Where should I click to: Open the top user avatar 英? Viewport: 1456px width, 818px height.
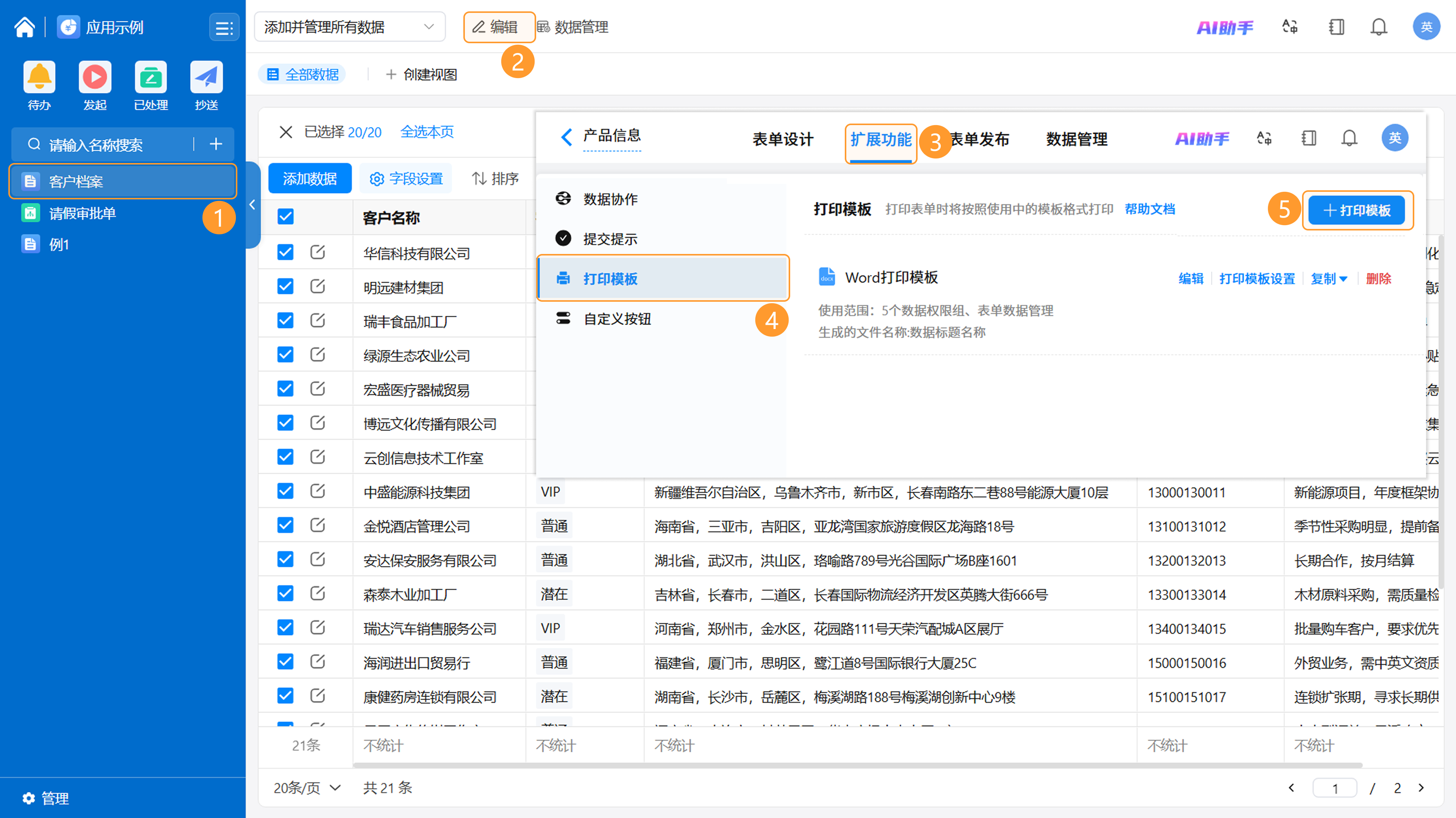click(1426, 27)
